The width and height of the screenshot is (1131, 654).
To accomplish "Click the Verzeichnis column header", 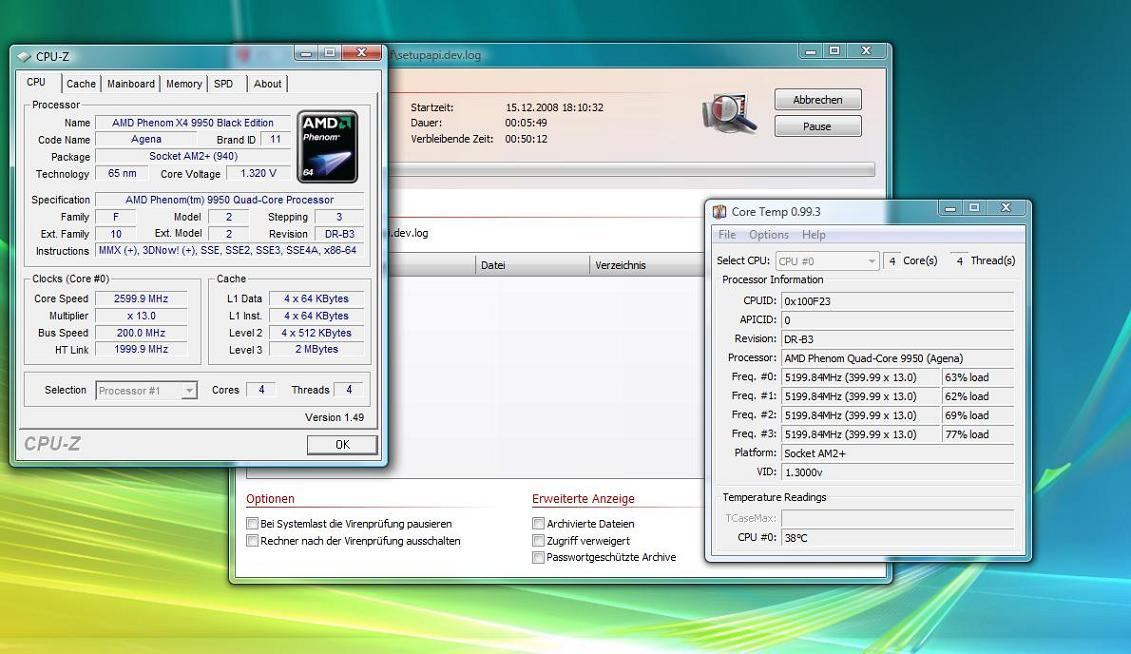I will point(647,265).
